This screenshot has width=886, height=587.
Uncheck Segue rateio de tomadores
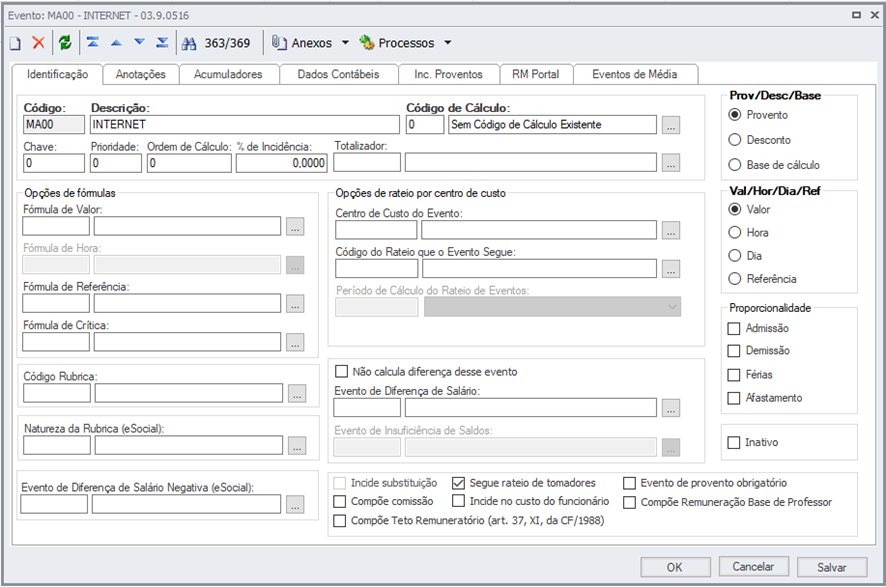click(x=458, y=483)
